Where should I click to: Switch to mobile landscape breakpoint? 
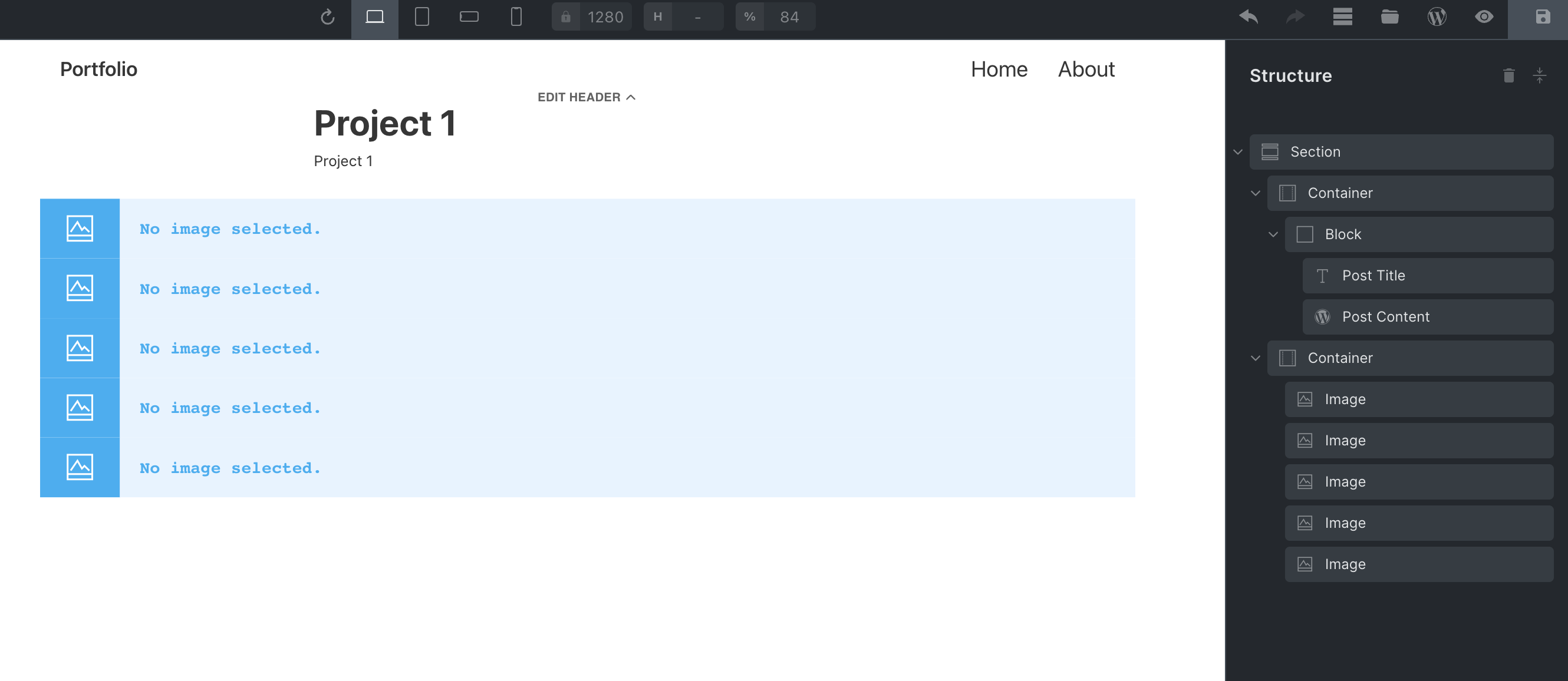[x=469, y=17]
